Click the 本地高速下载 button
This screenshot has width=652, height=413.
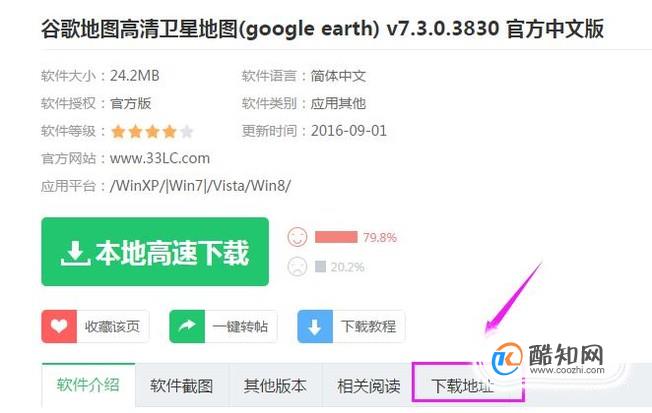(155, 252)
